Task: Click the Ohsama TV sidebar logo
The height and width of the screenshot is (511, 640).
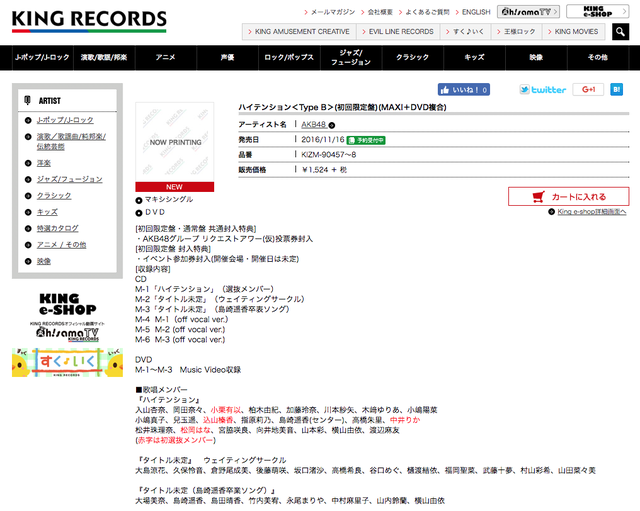Action: [x=67, y=332]
